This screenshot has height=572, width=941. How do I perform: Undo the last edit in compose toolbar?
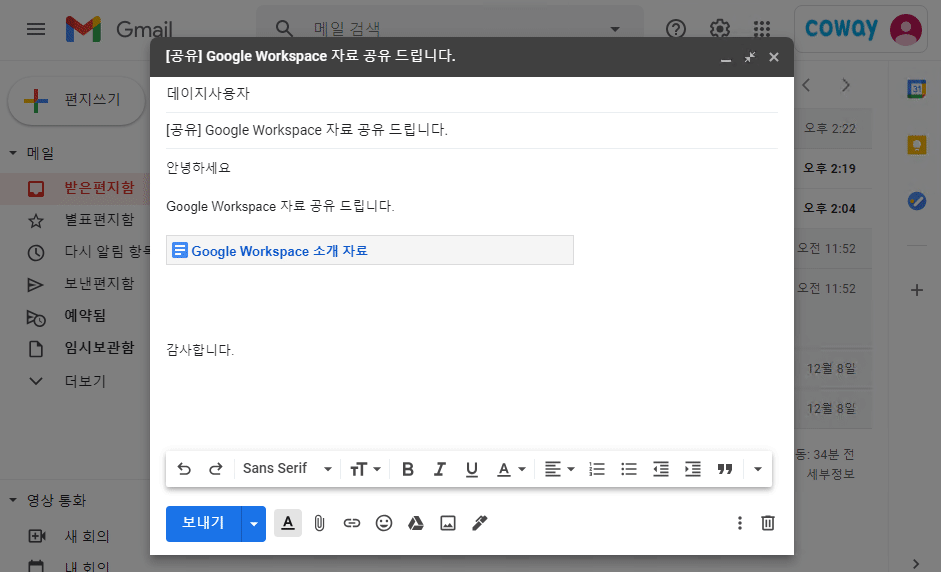184,469
